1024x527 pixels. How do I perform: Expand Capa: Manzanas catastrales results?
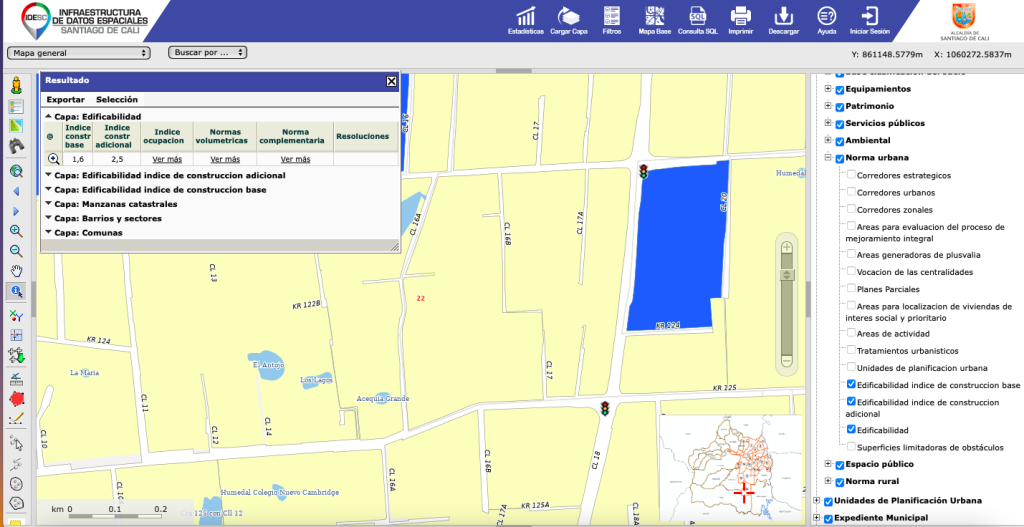pyautogui.click(x=49, y=204)
